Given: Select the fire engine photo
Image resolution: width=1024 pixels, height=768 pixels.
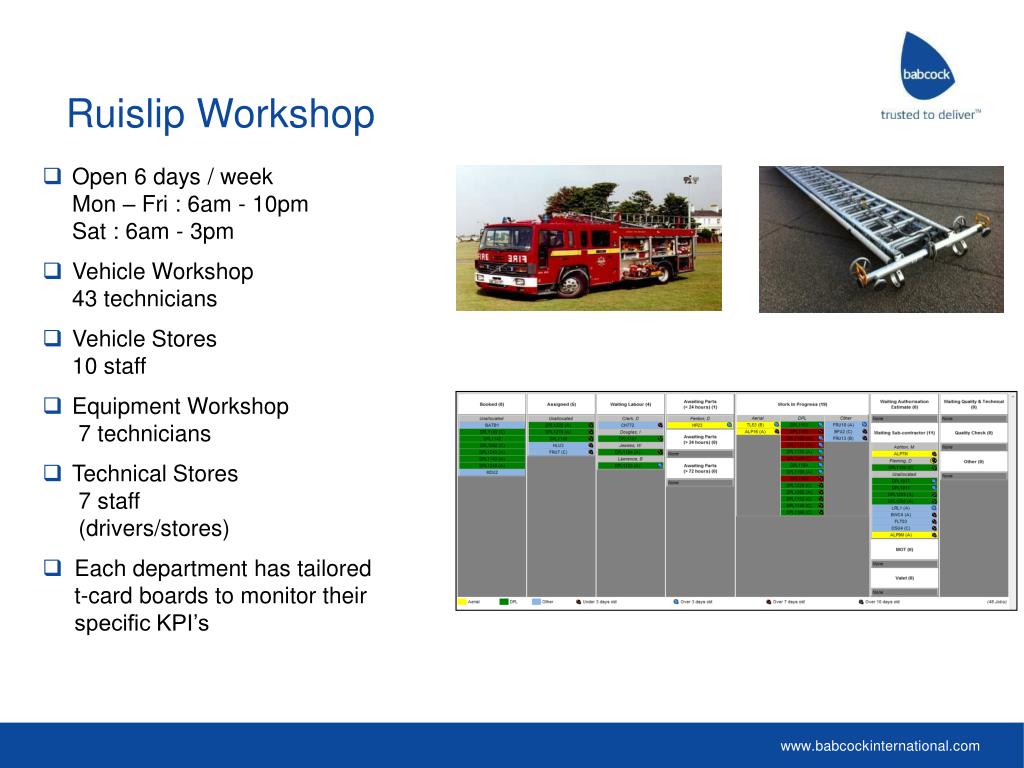Looking at the screenshot, I should click(x=588, y=238).
